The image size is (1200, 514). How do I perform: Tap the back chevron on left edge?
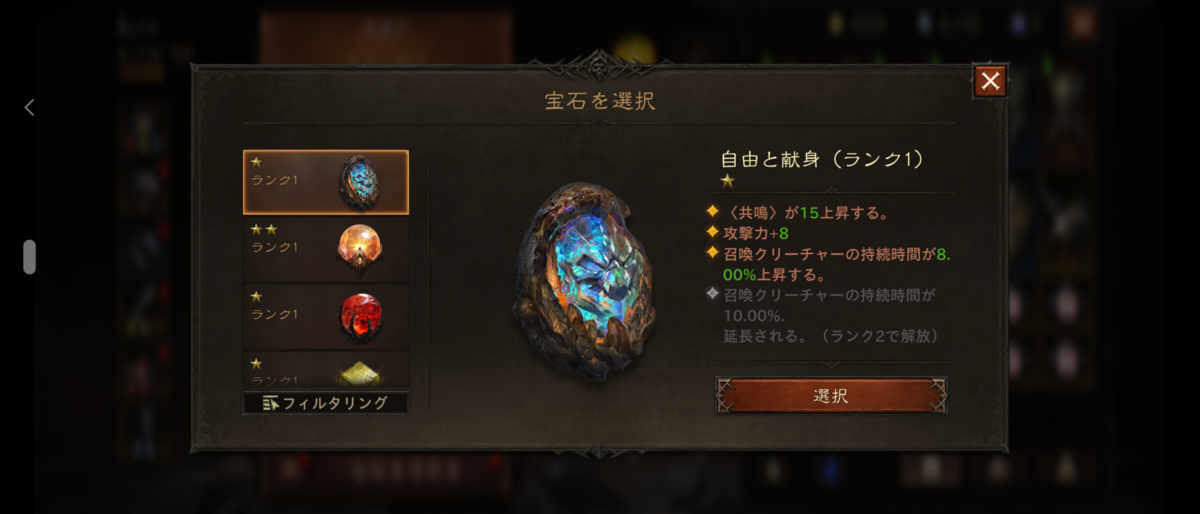(30, 107)
